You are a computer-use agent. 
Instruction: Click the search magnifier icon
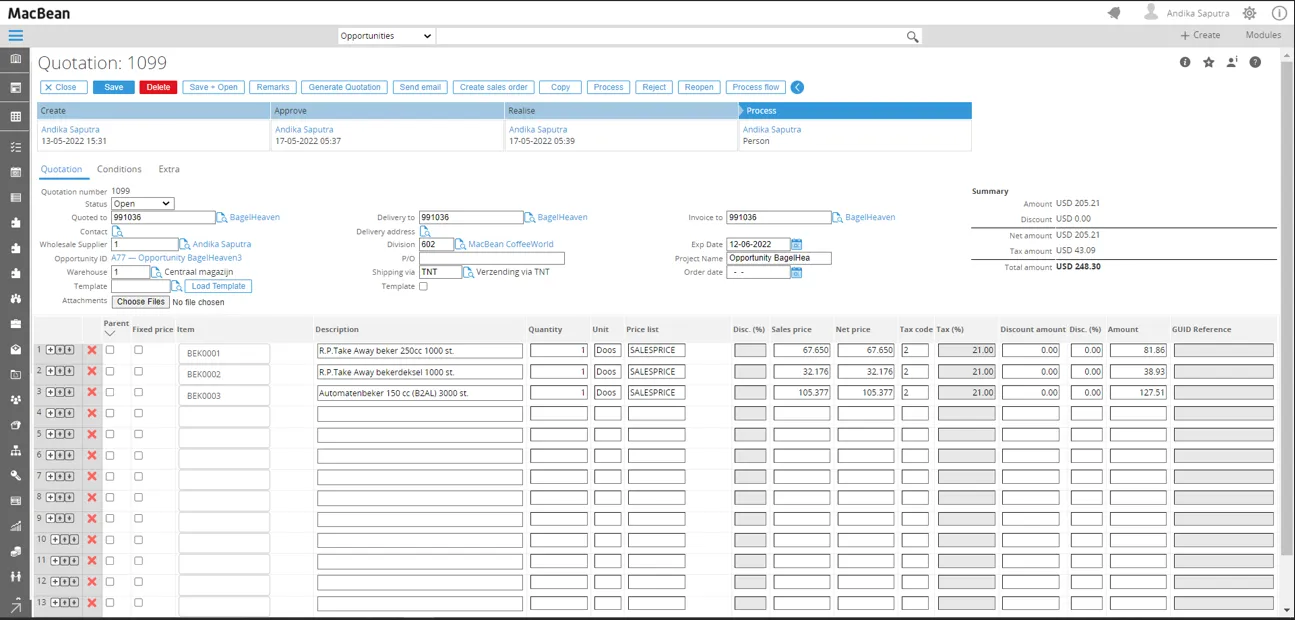click(x=912, y=36)
